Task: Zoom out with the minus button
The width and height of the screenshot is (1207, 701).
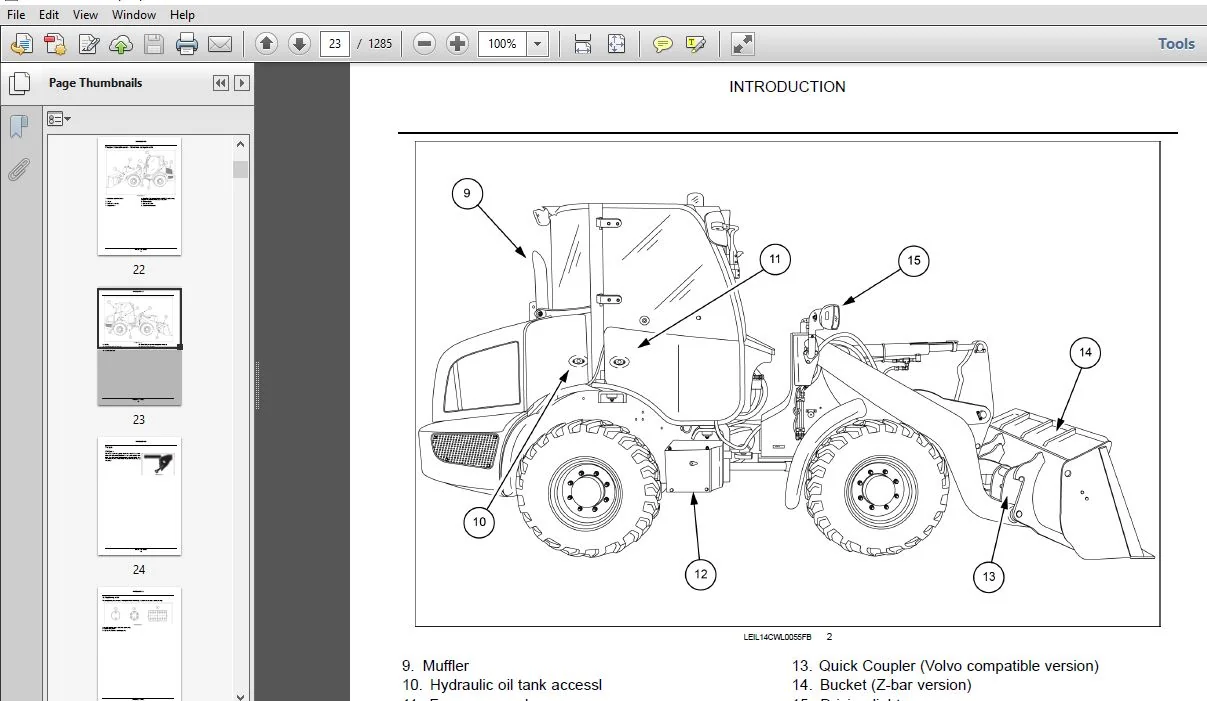Action: pyautogui.click(x=424, y=44)
